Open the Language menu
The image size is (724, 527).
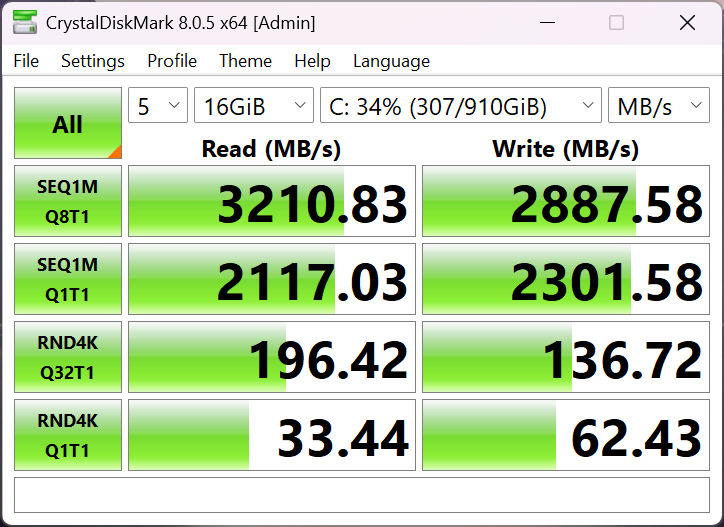click(392, 61)
